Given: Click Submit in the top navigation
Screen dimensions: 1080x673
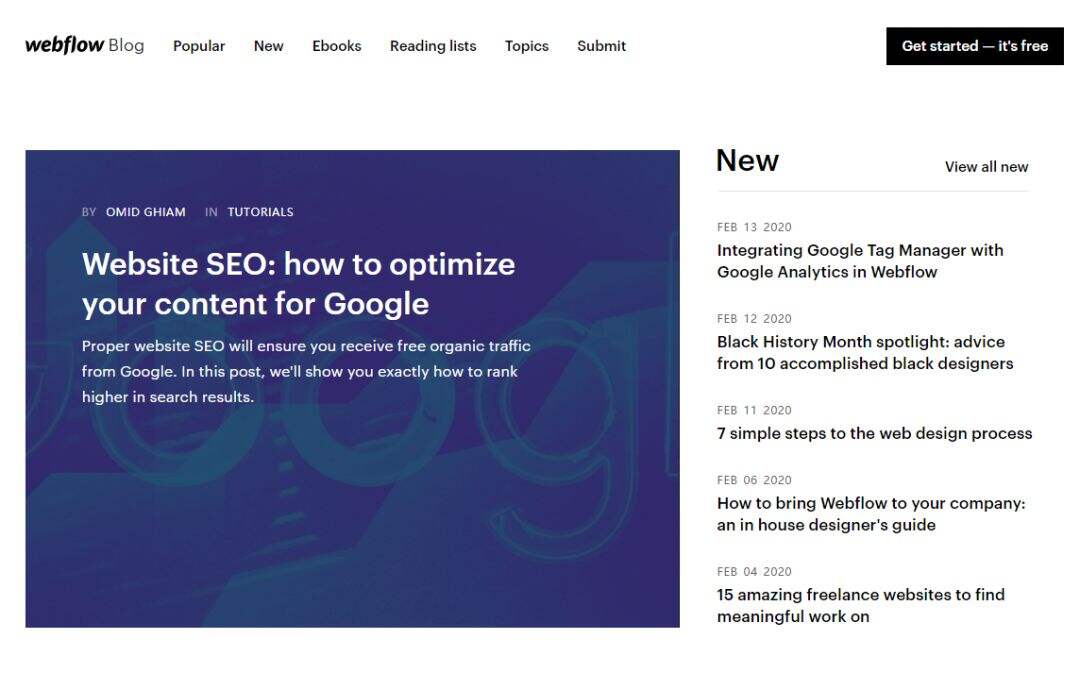Looking at the screenshot, I should [601, 46].
